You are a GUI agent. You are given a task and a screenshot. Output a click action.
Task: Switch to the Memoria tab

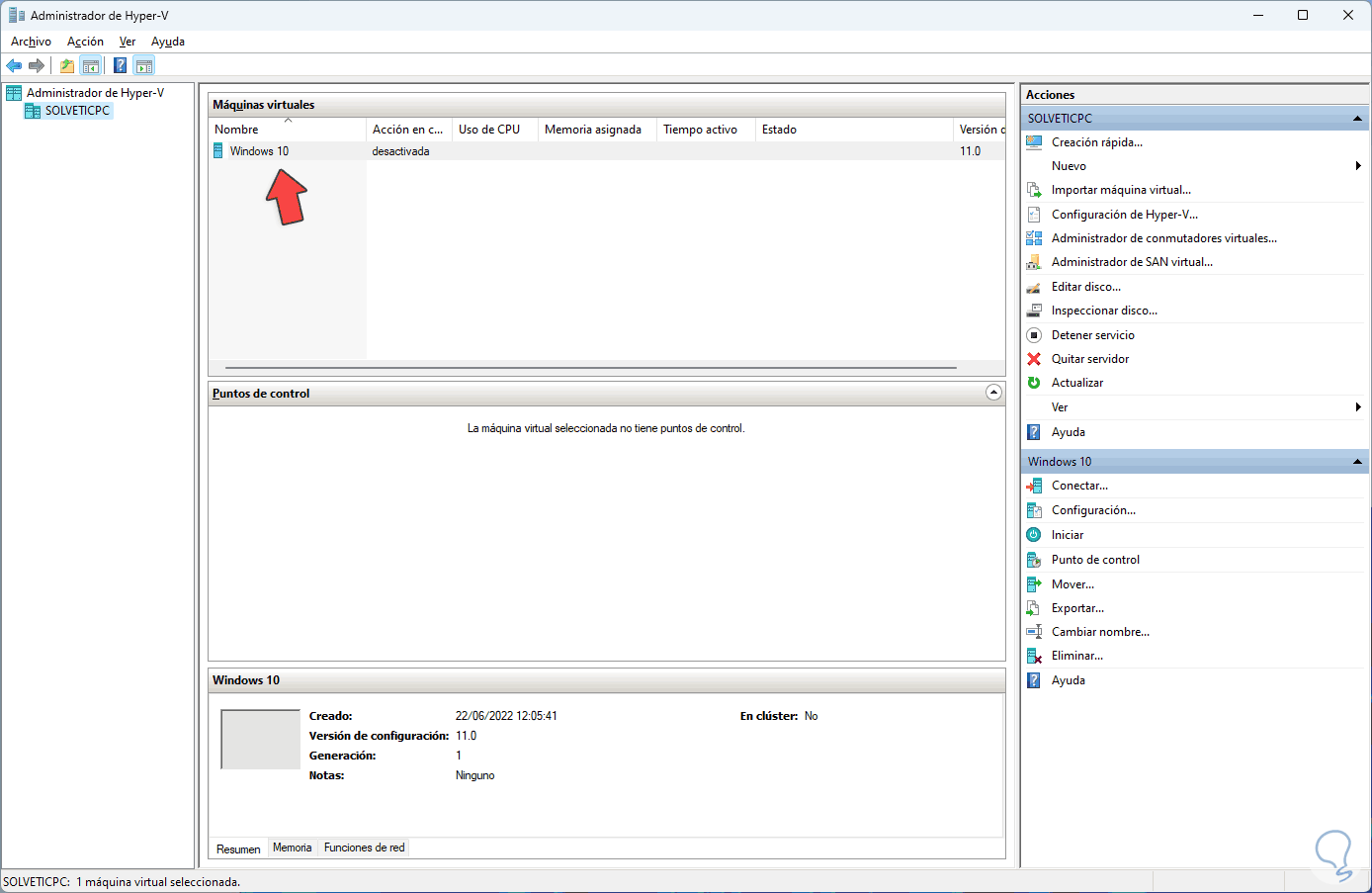[293, 848]
